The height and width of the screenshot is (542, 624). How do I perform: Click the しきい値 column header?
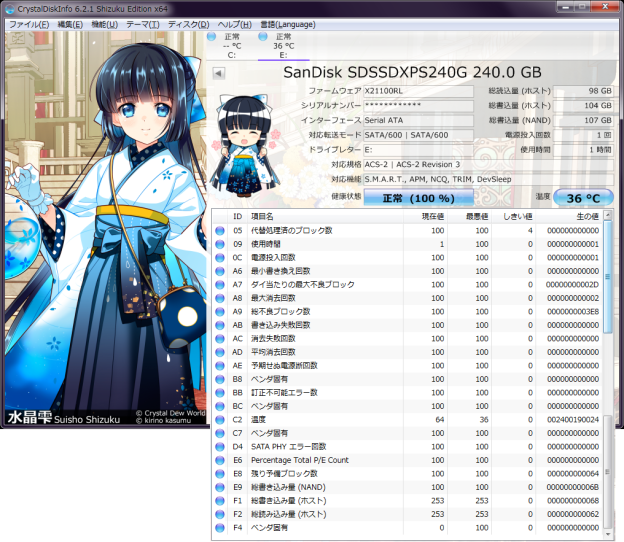point(513,216)
